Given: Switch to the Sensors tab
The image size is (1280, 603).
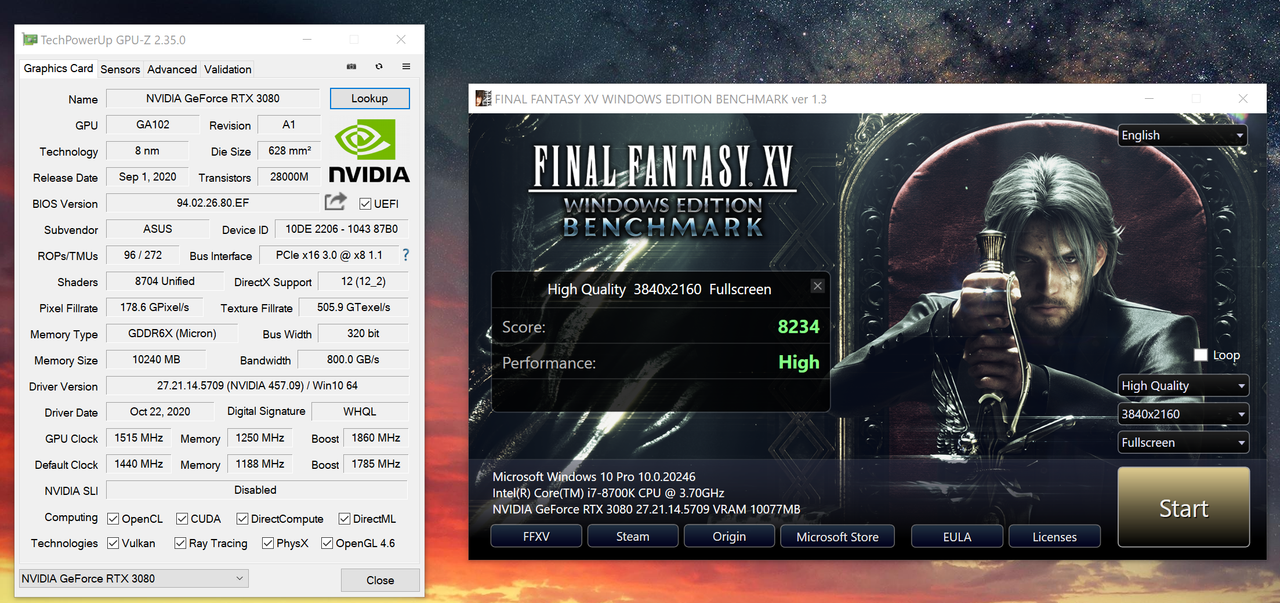Looking at the screenshot, I should pos(120,69).
